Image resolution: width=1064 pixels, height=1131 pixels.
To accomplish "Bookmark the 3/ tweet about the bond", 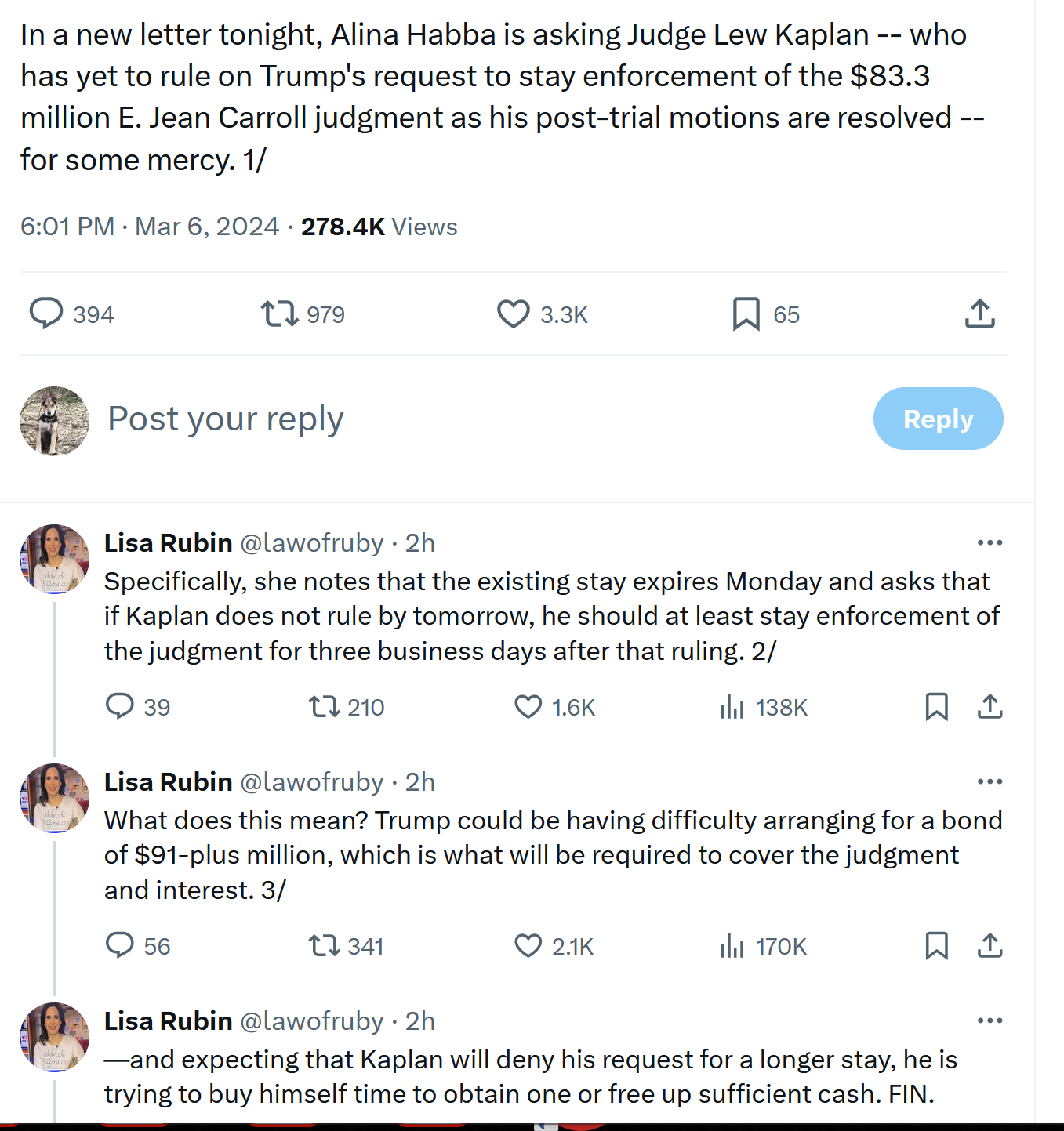I will pos(937,946).
